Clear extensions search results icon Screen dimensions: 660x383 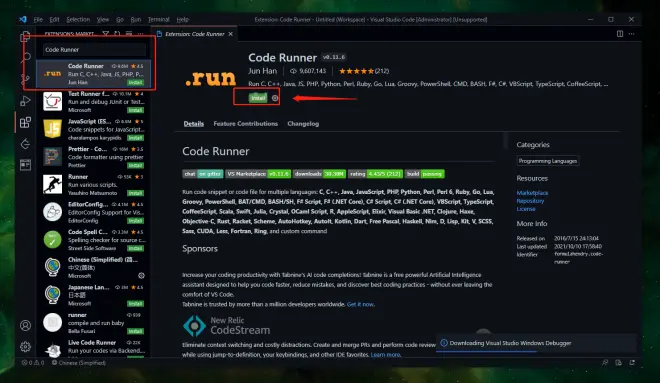(x=129, y=34)
